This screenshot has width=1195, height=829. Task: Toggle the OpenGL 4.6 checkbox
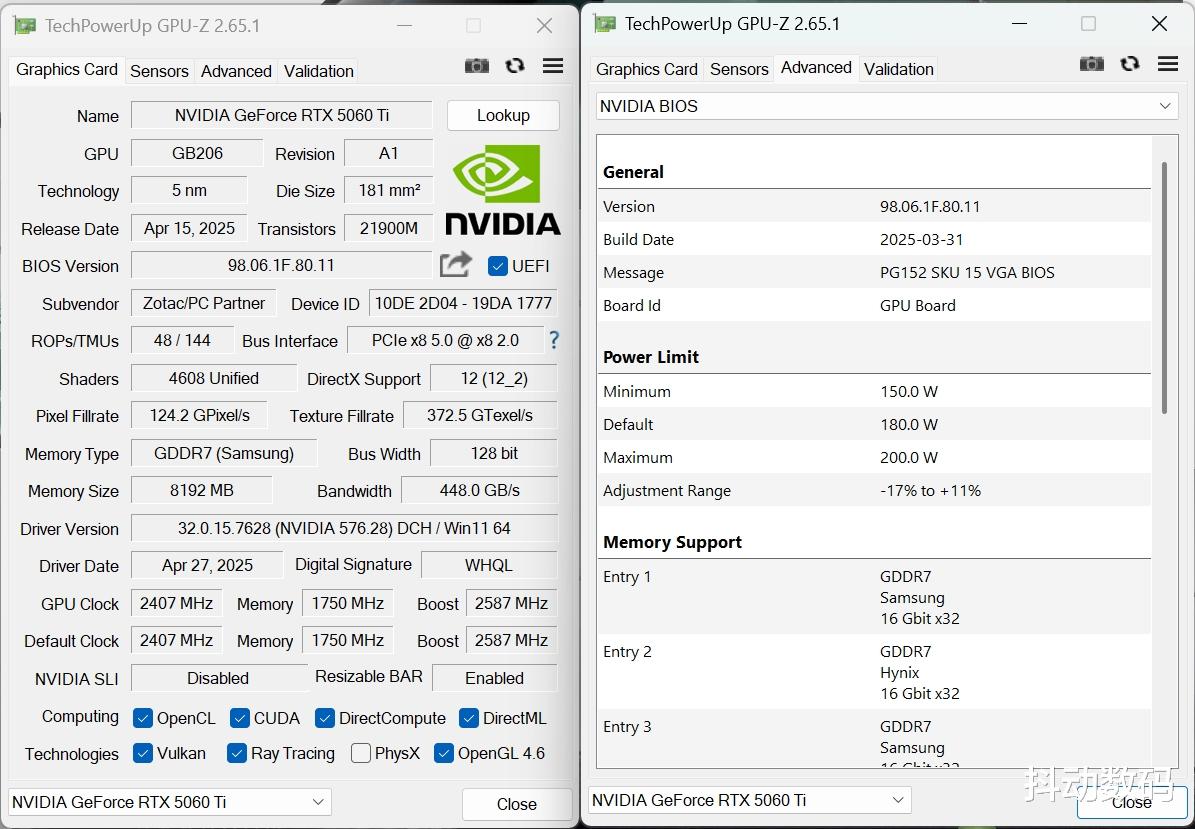(444, 753)
